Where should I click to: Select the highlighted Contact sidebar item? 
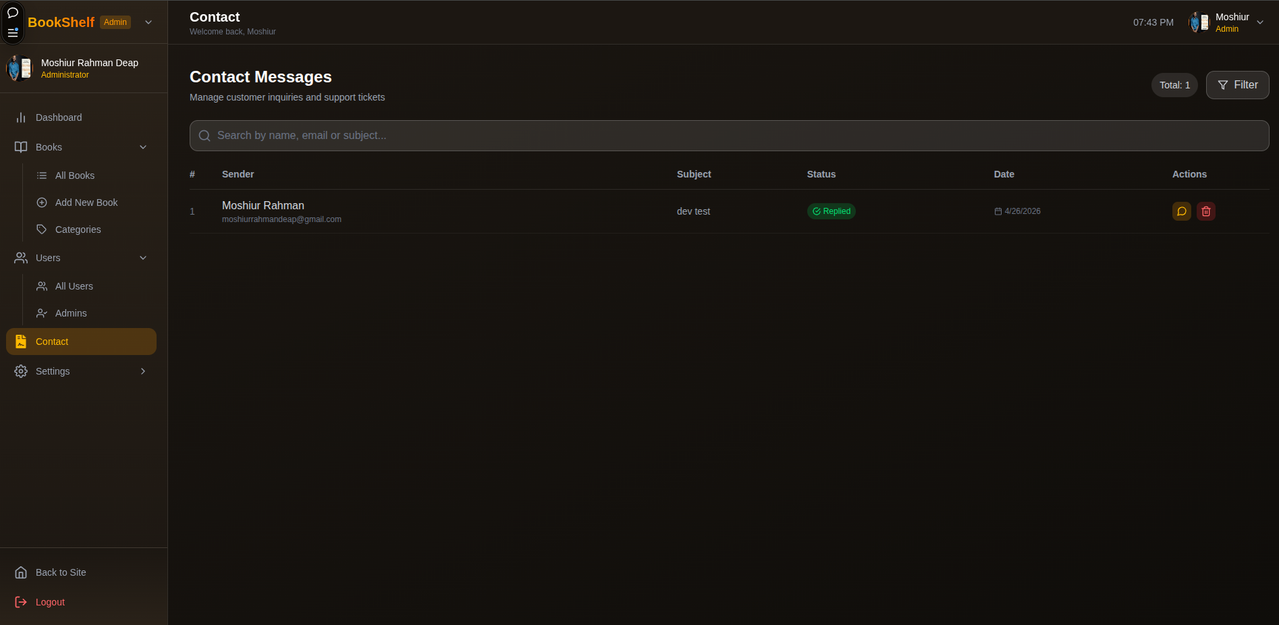(x=81, y=341)
